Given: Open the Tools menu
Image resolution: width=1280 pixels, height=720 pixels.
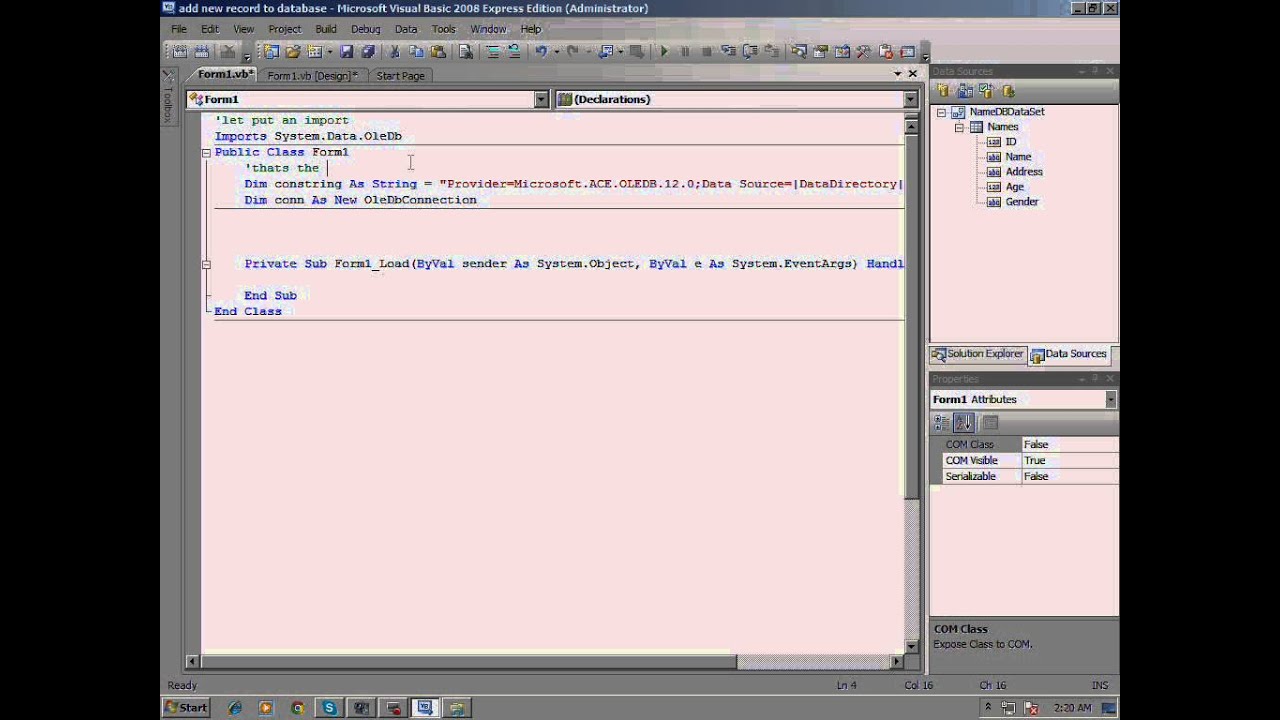Looking at the screenshot, I should pyautogui.click(x=443, y=29).
